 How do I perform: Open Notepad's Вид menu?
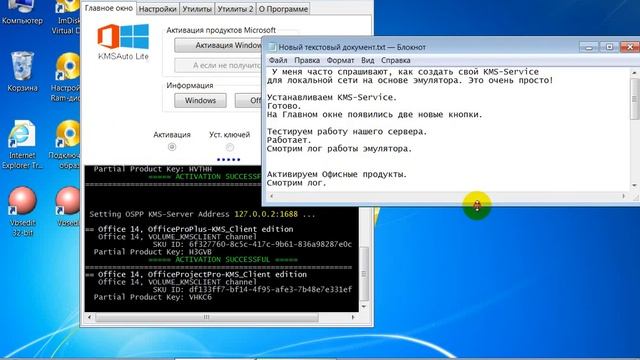click(367, 60)
